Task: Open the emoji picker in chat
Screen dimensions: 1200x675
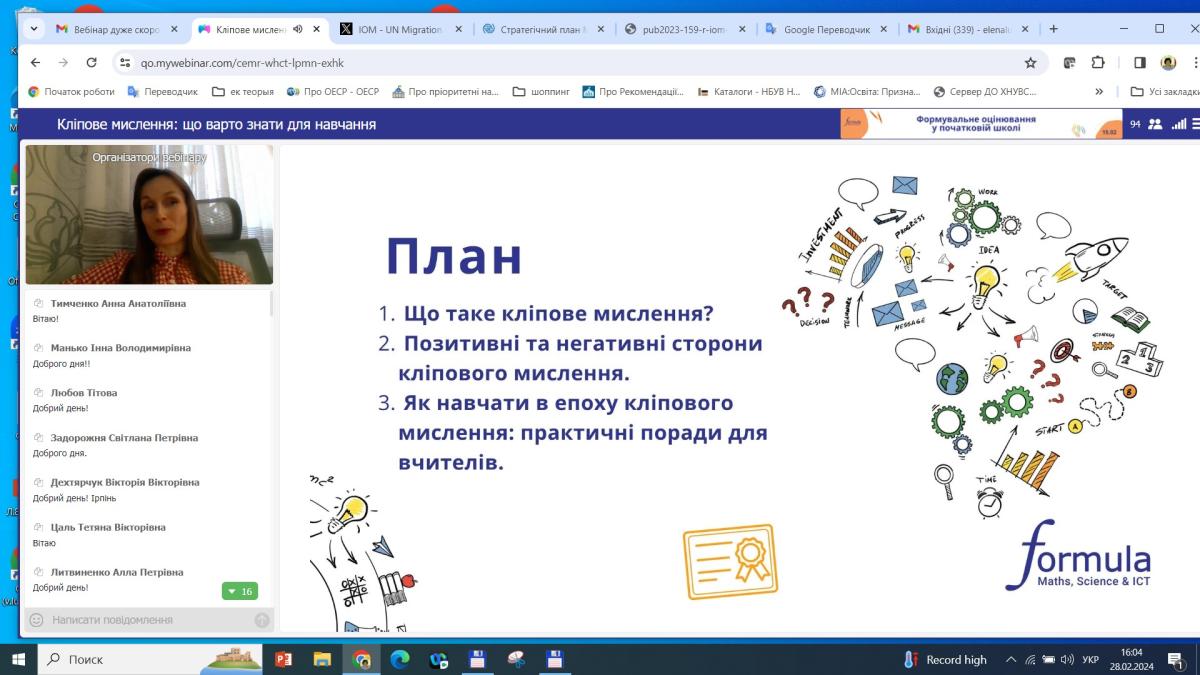Action: [36, 620]
